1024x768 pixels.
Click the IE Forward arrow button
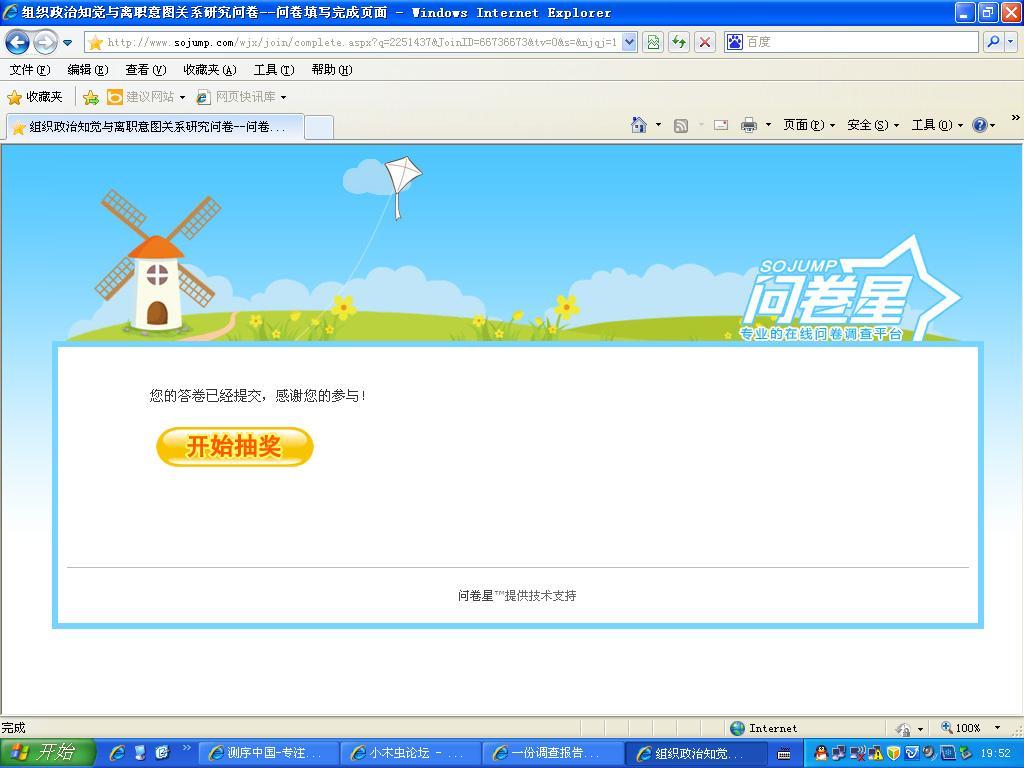45,43
